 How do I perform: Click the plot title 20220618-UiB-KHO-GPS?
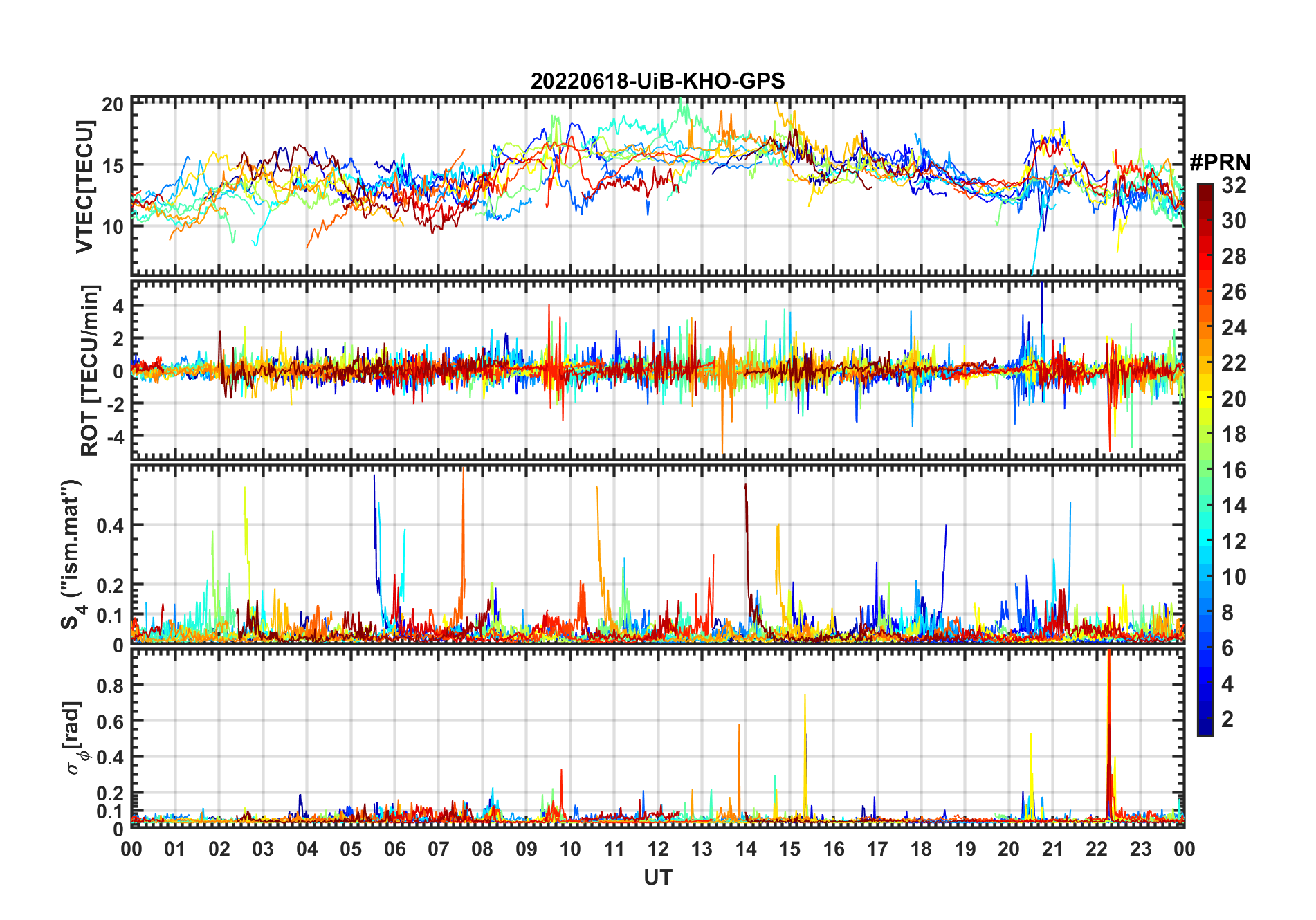pos(657,81)
